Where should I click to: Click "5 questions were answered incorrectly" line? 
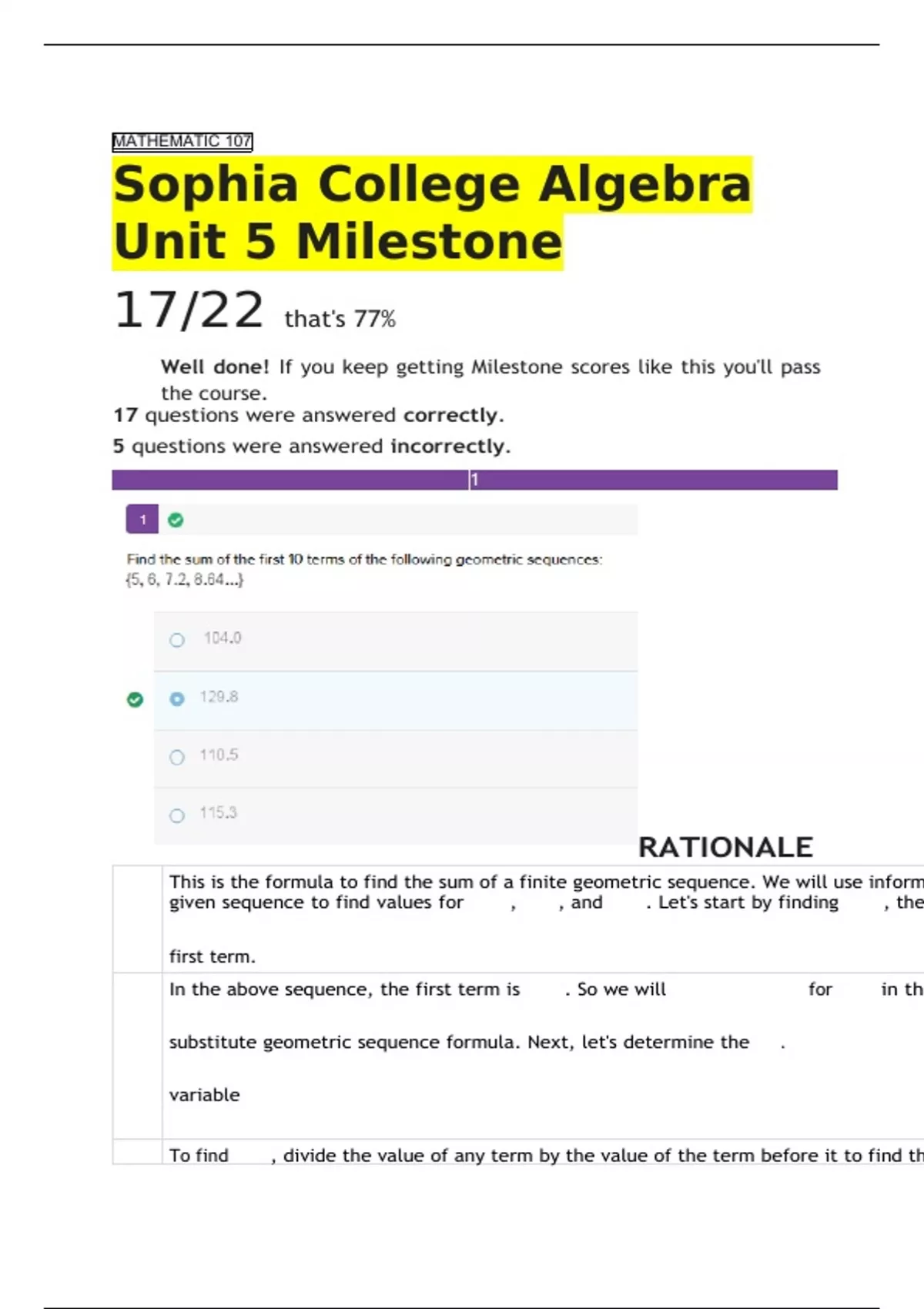point(311,447)
